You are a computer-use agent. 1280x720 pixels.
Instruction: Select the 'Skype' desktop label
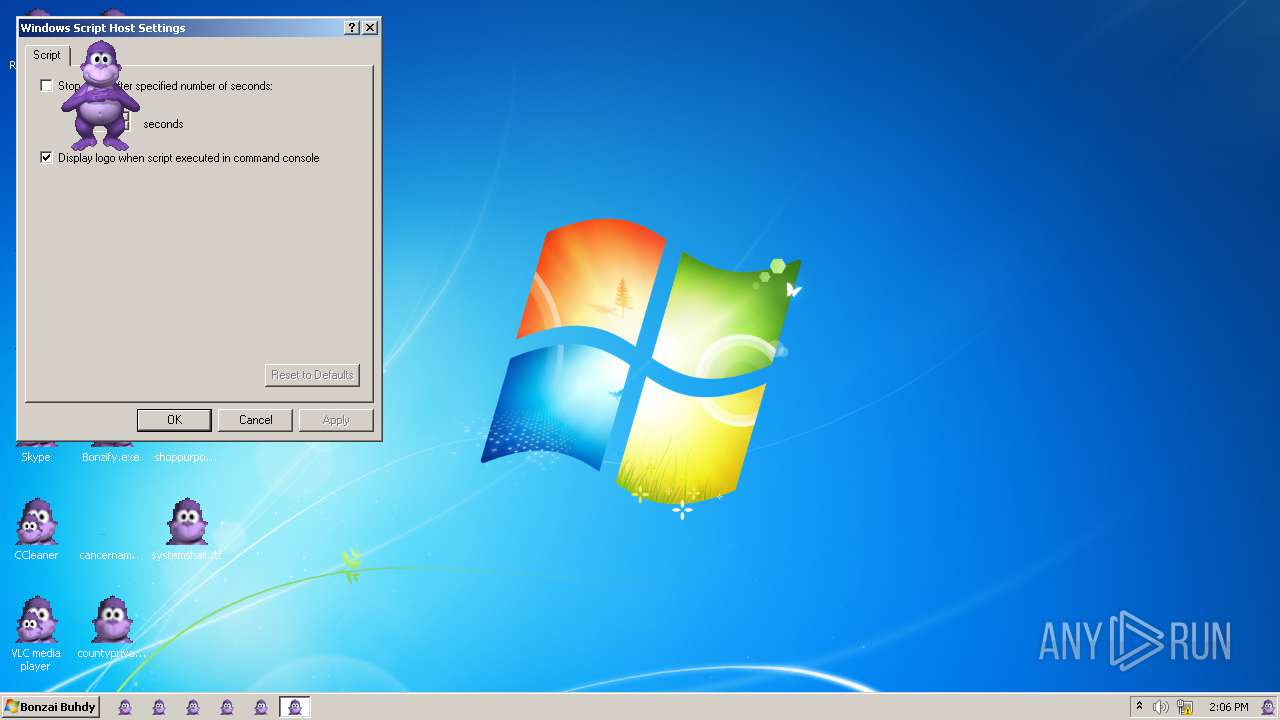coord(36,457)
